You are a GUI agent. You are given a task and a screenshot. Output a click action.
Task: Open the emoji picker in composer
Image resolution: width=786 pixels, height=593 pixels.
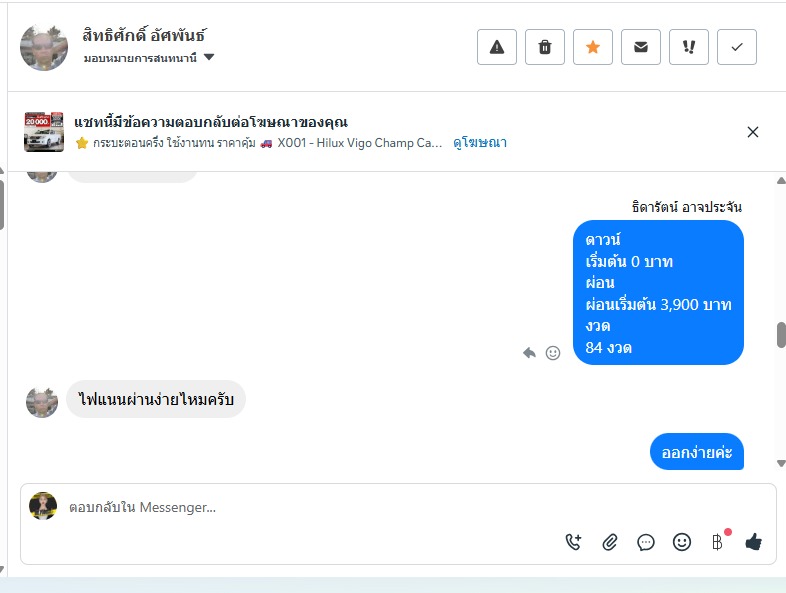(x=682, y=542)
